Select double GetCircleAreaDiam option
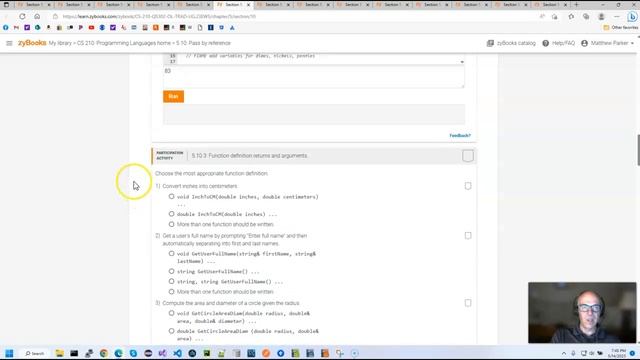The image size is (640, 360). pos(171,331)
